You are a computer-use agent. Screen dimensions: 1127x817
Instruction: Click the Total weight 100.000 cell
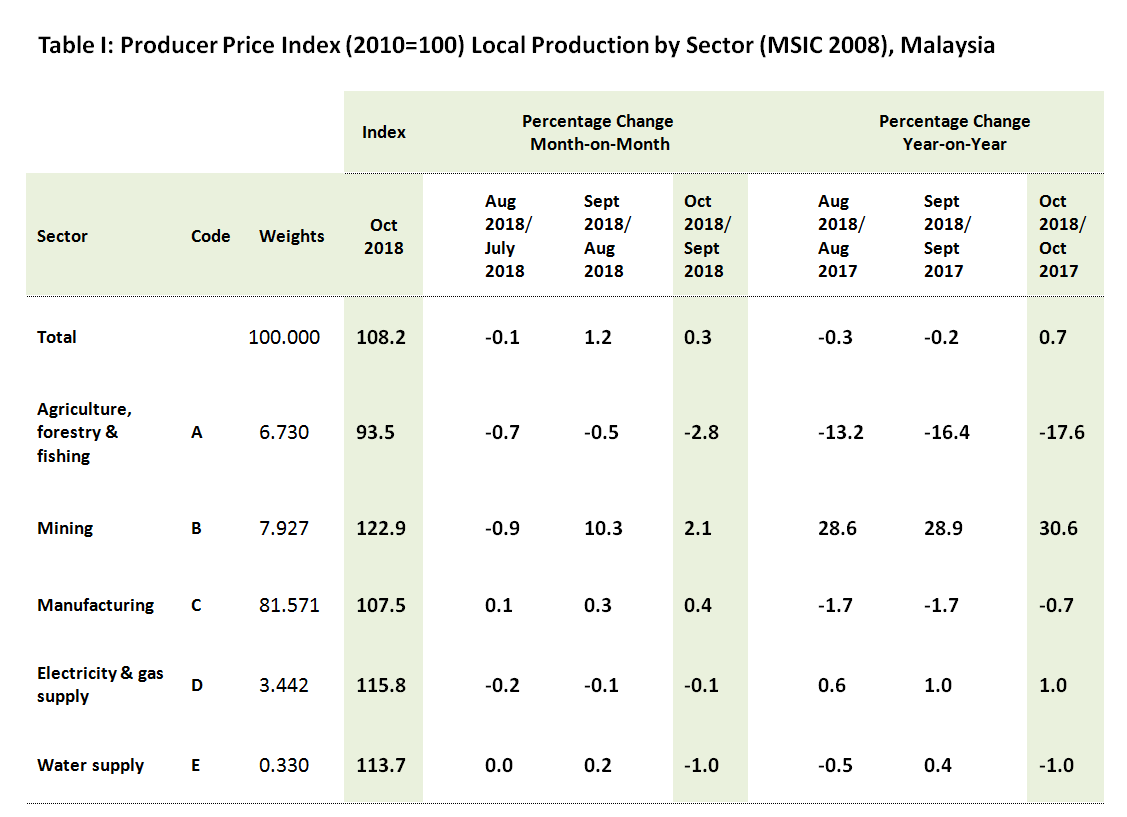pos(284,337)
